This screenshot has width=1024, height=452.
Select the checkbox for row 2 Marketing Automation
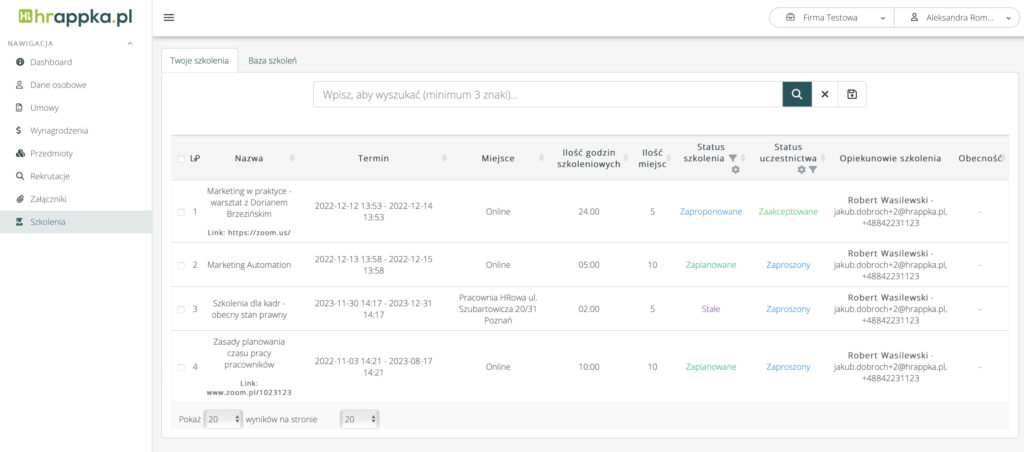(181, 265)
